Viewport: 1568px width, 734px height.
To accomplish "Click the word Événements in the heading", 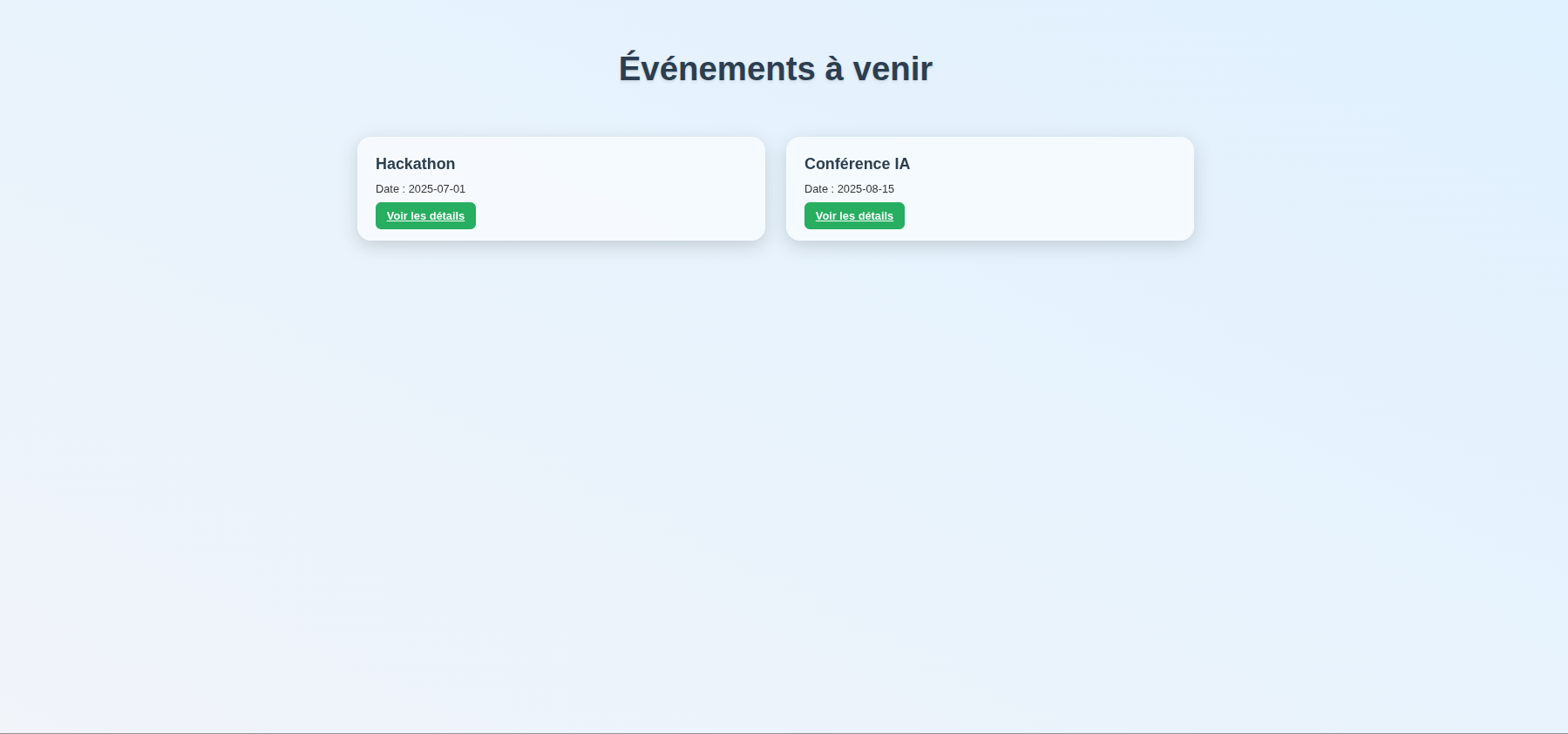I will [x=716, y=69].
